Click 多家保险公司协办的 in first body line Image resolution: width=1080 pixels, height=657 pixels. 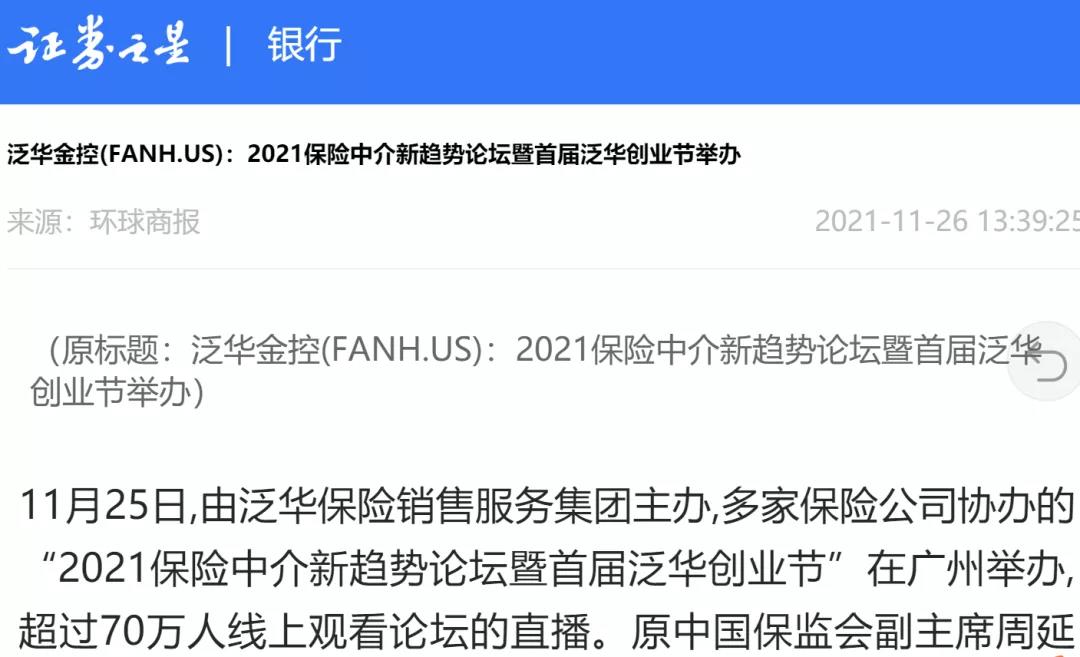(x=897, y=505)
